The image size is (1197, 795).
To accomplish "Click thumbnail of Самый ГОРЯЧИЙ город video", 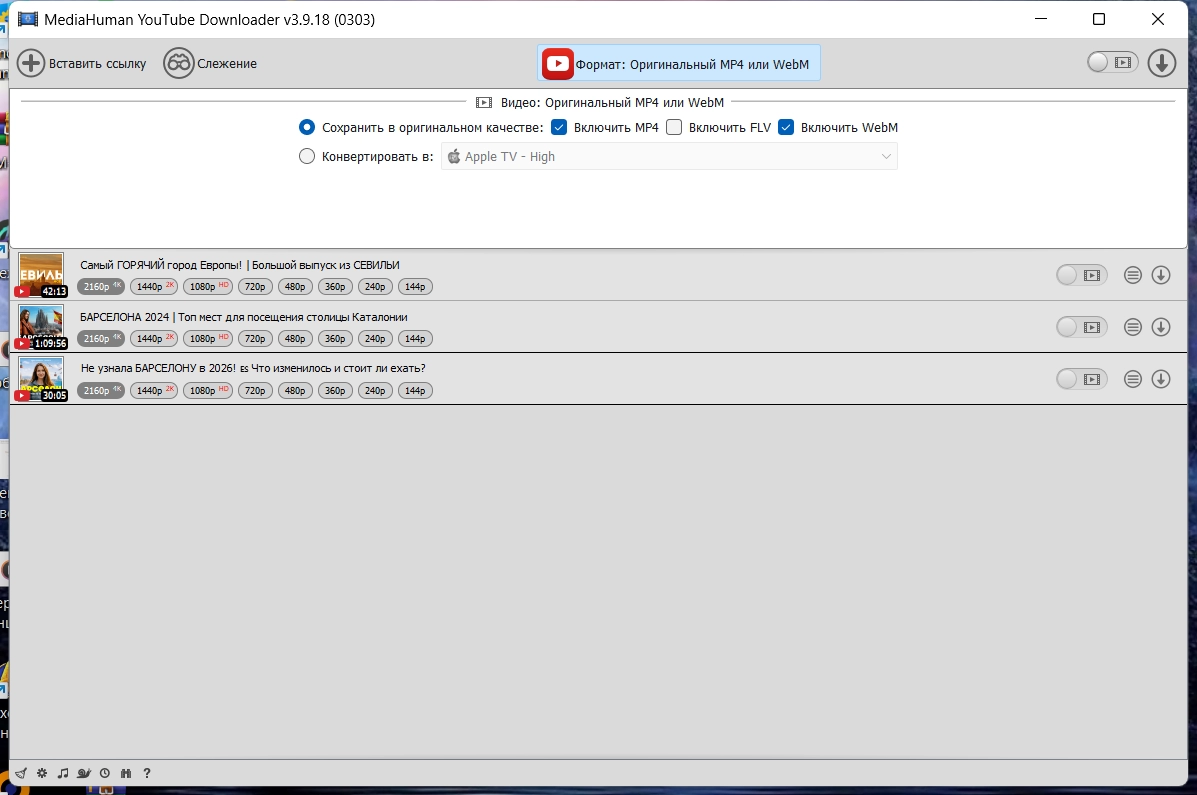I will click(41, 275).
